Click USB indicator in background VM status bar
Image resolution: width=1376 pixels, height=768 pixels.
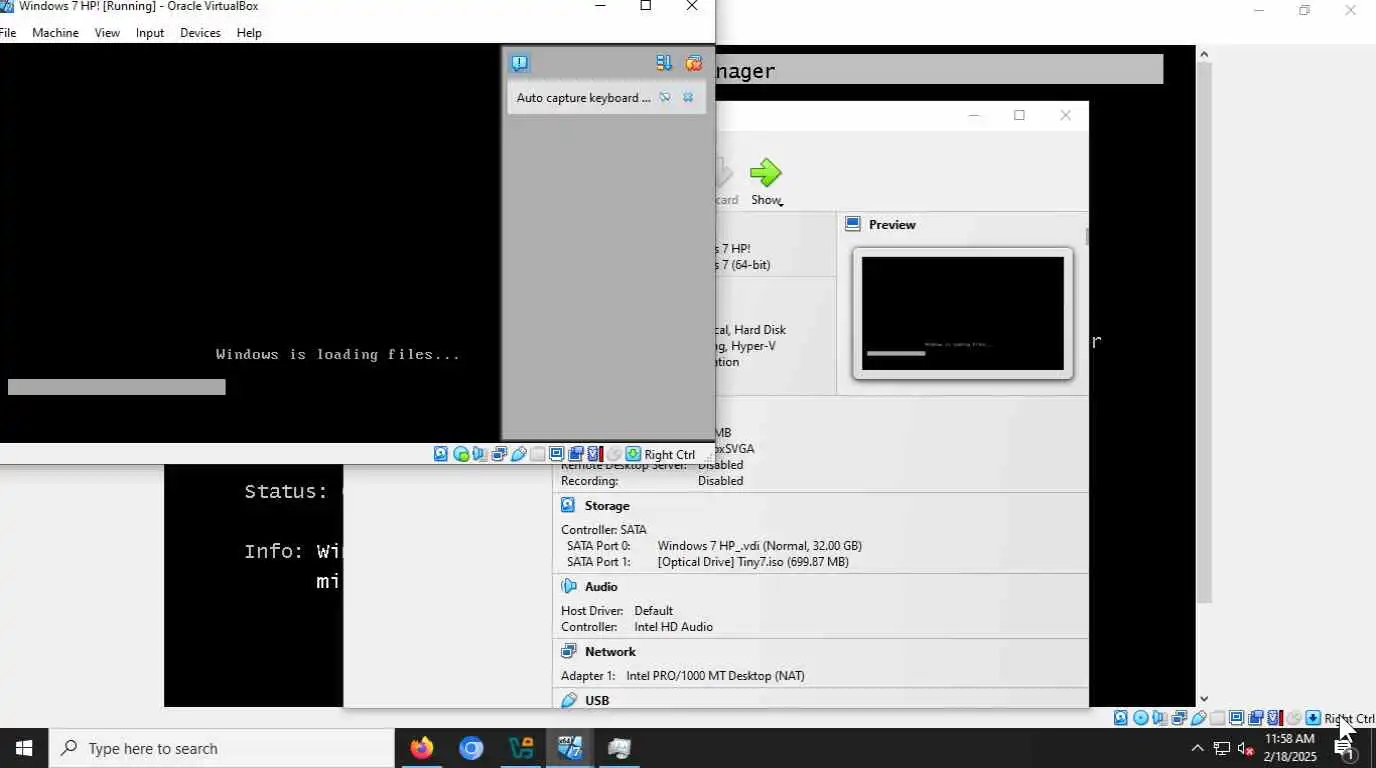click(x=1198, y=718)
